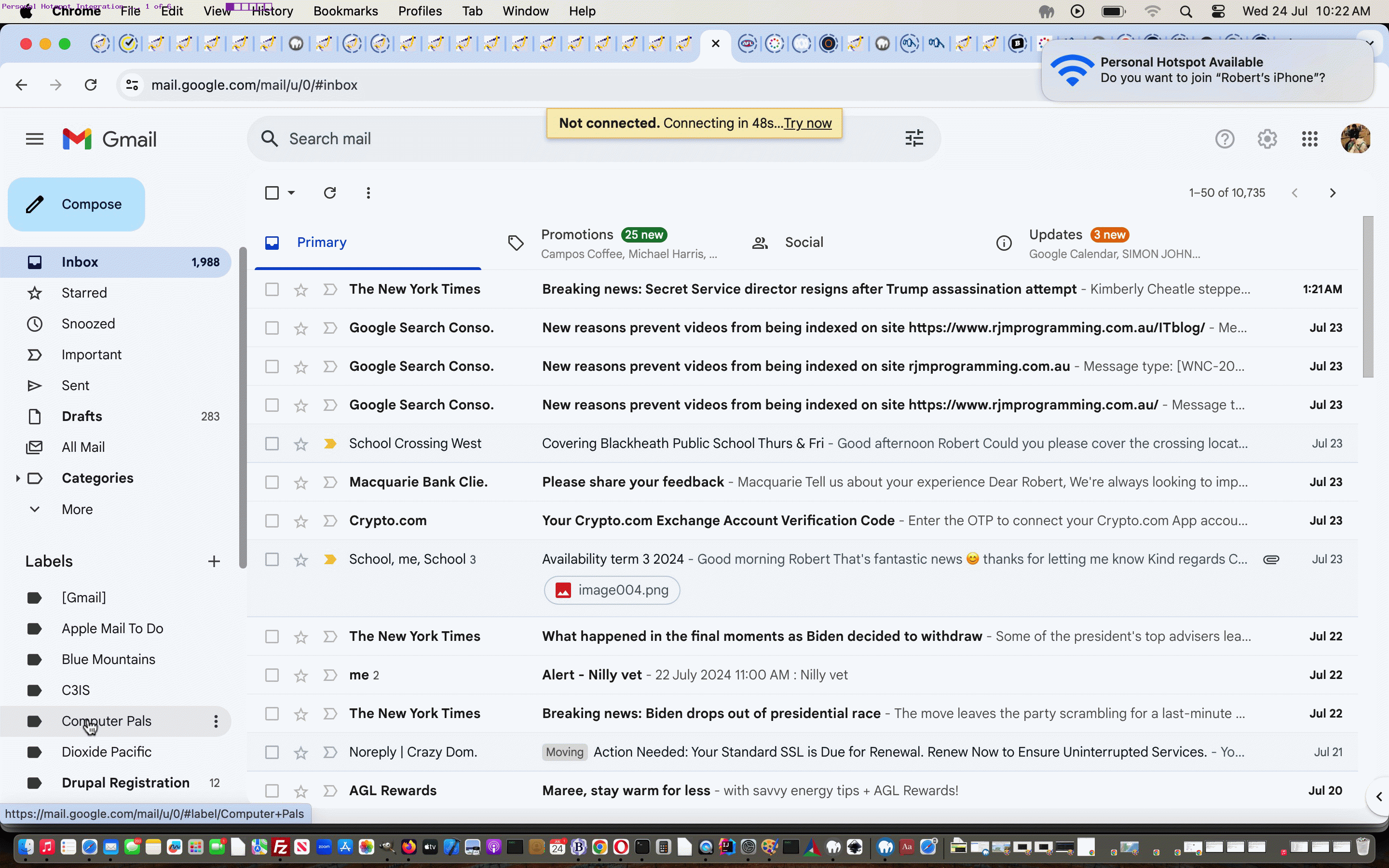Viewport: 1389px width, 868px height.
Task: Open search options filter icon
Action: [914, 138]
